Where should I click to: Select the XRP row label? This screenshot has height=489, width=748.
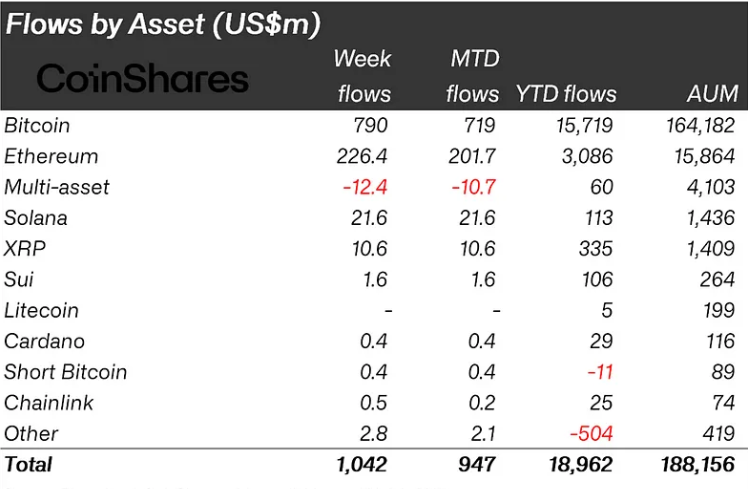tap(25, 249)
